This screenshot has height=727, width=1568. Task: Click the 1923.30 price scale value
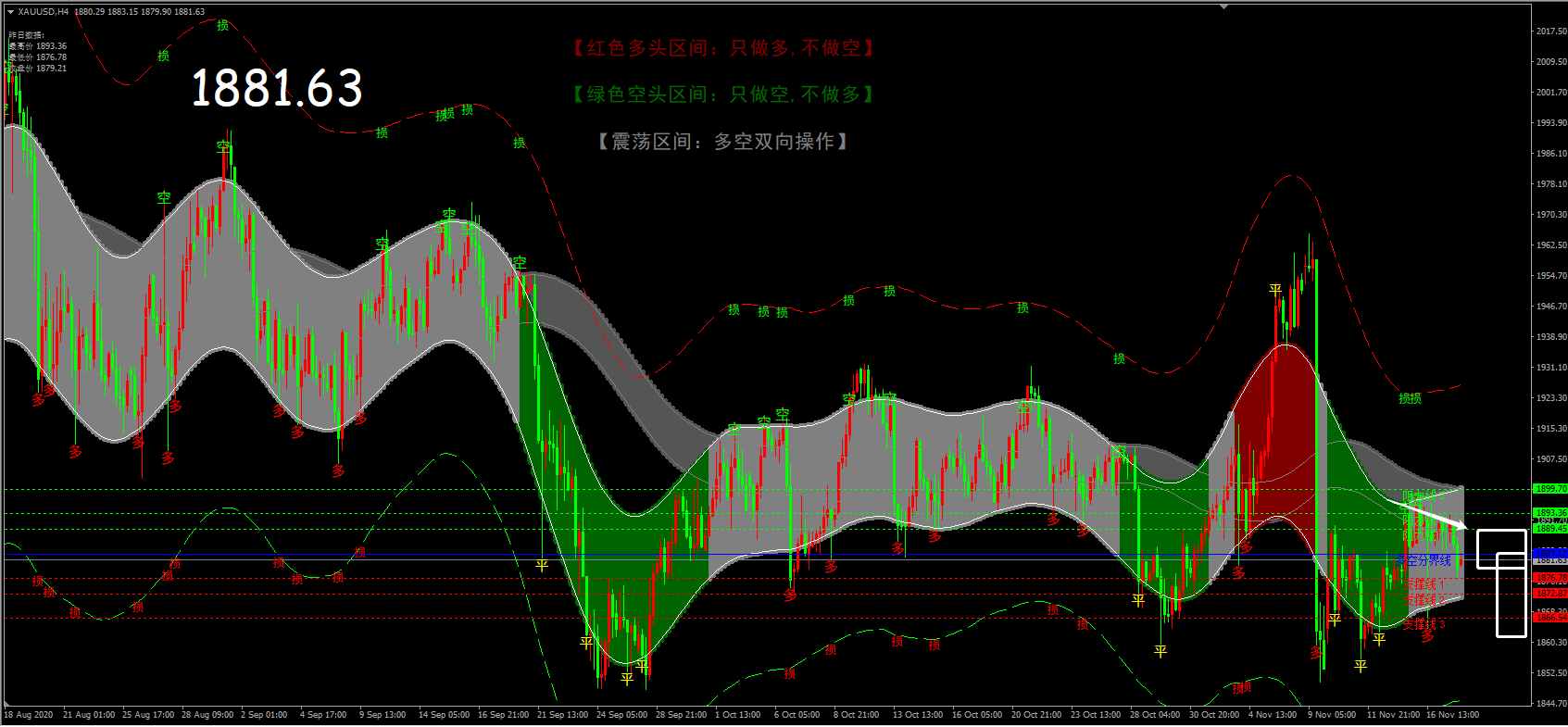click(1551, 398)
